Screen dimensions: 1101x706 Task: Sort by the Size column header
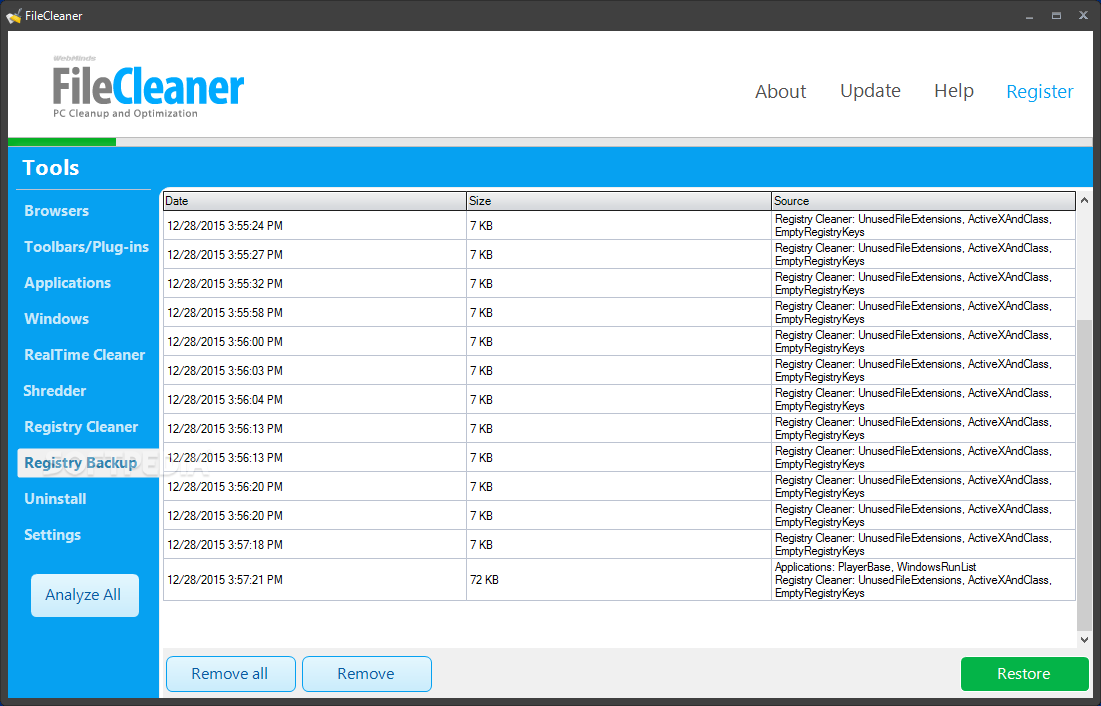coord(619,201)
